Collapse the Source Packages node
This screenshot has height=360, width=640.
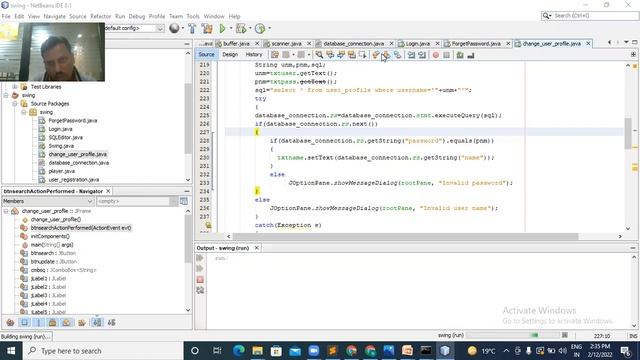coord(15,104)
